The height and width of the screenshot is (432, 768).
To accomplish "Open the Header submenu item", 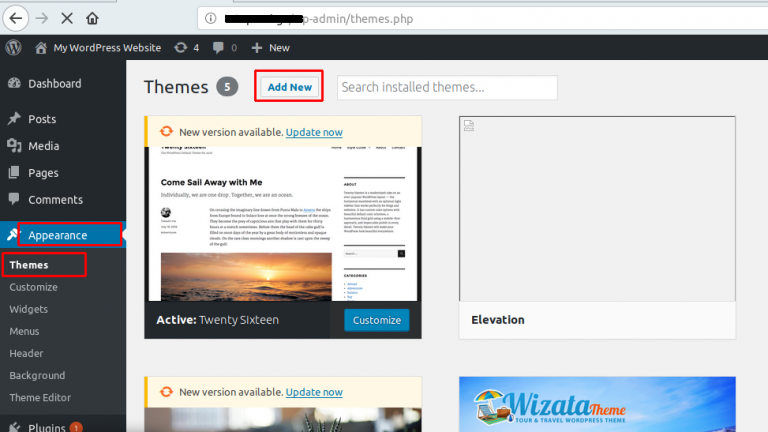I will click(x=26, y=353).
